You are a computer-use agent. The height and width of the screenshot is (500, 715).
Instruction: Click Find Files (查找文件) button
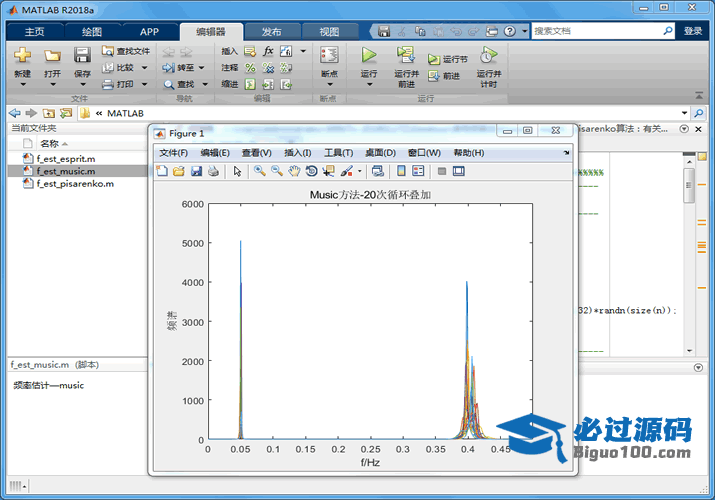pyautogui.click(x=126, y=51)
